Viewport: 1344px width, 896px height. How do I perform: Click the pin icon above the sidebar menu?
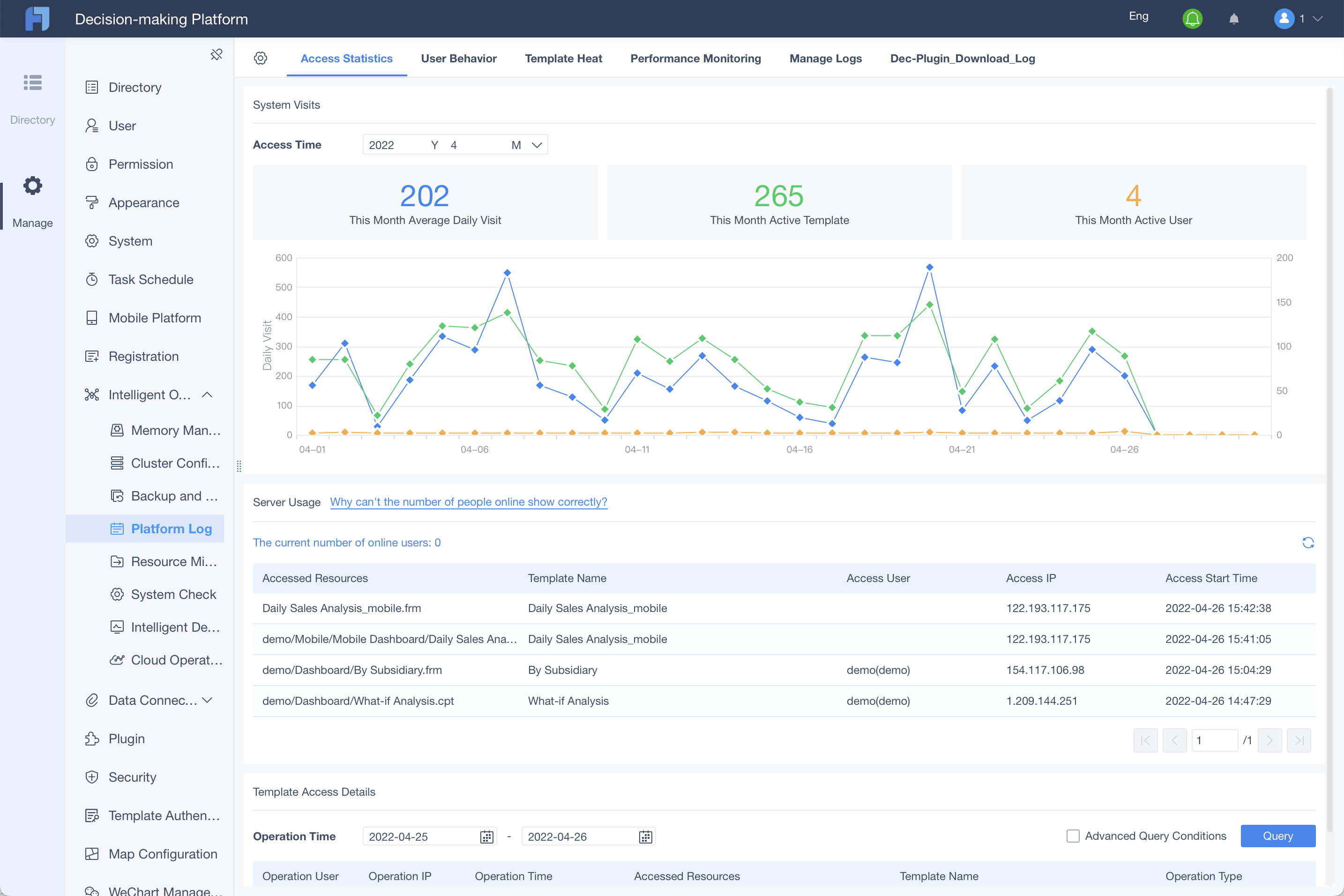216,54
